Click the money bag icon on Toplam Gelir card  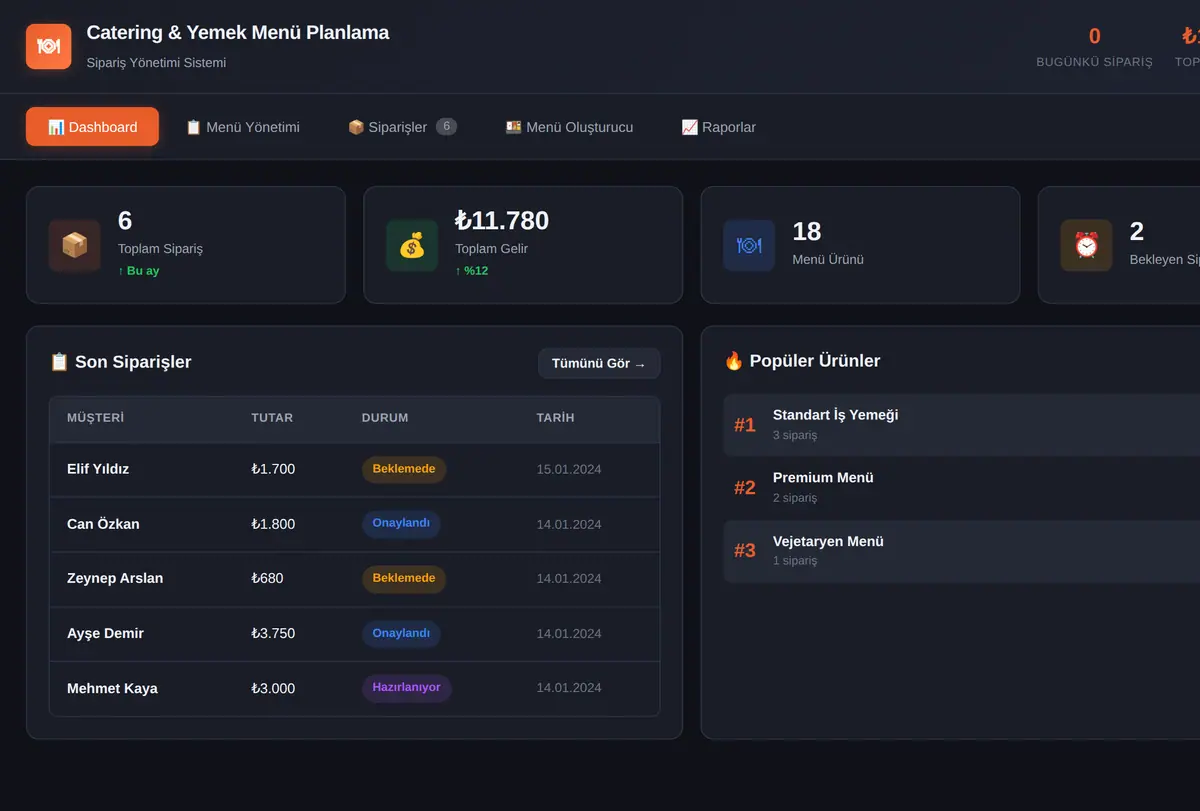point(412,245)
